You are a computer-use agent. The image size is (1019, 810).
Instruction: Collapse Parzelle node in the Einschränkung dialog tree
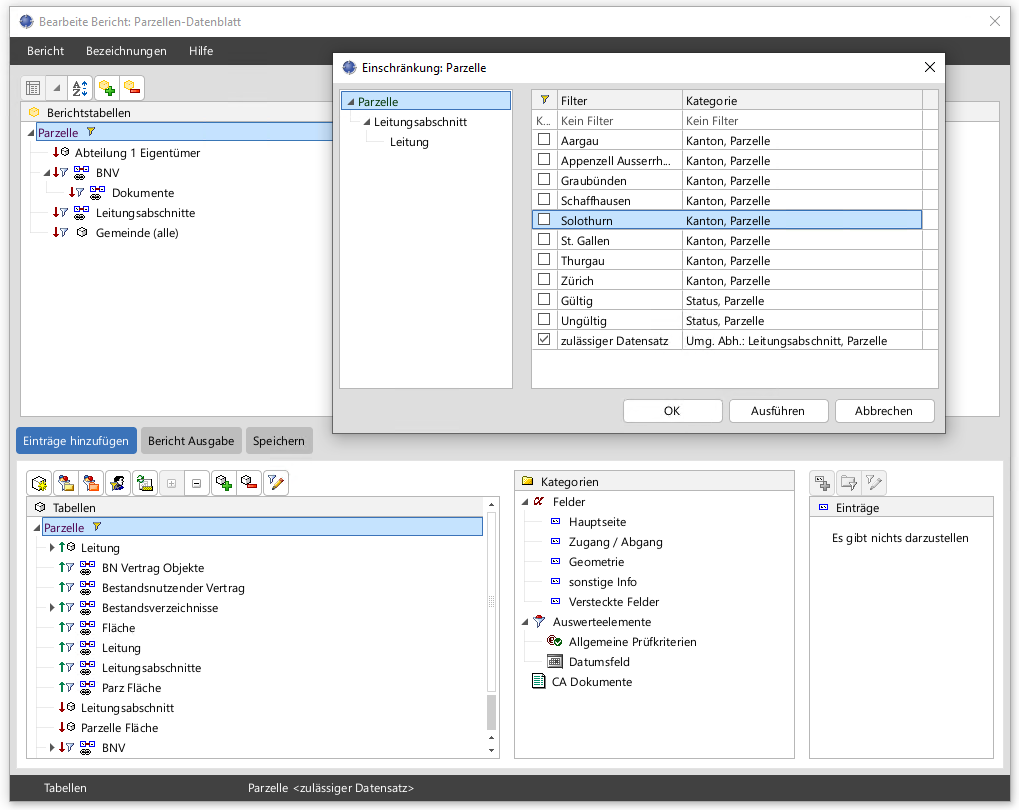(350, 102)
